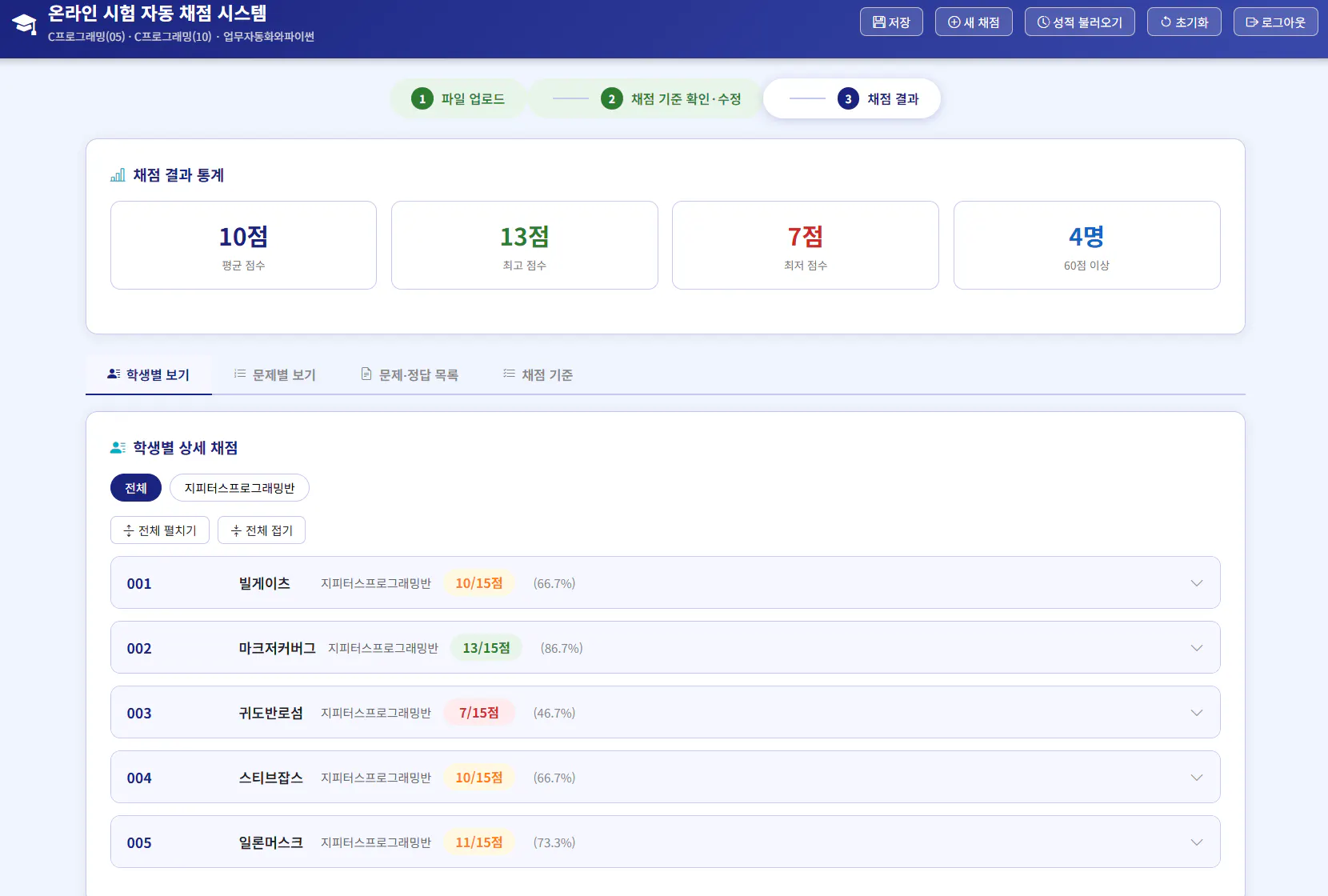Click the 13/15점 score badge
This screenshot has width=1328, height=896.
(x=486, y=648)
